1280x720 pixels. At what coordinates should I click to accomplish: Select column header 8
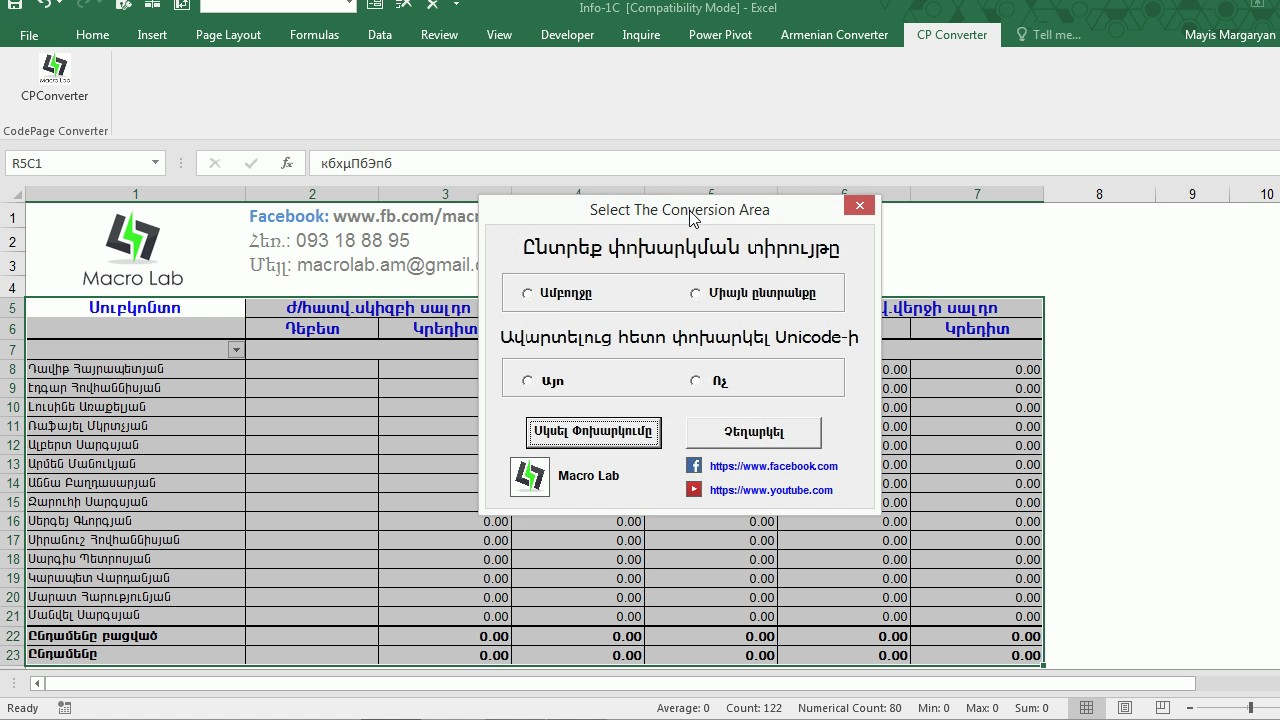(x=1099, y=194)
